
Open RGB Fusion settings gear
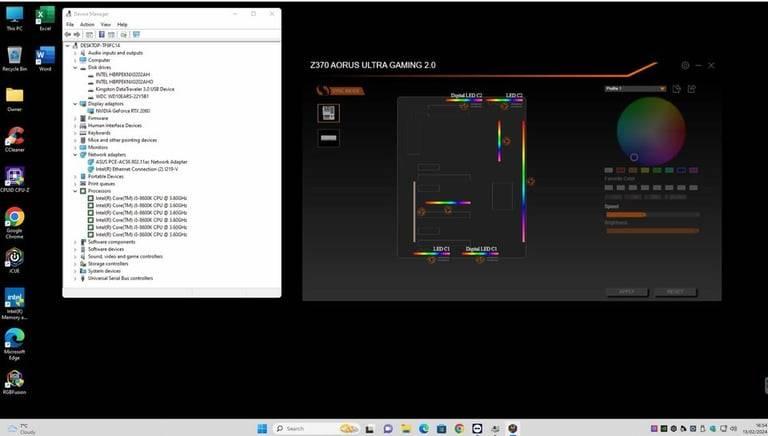(685, 65)
